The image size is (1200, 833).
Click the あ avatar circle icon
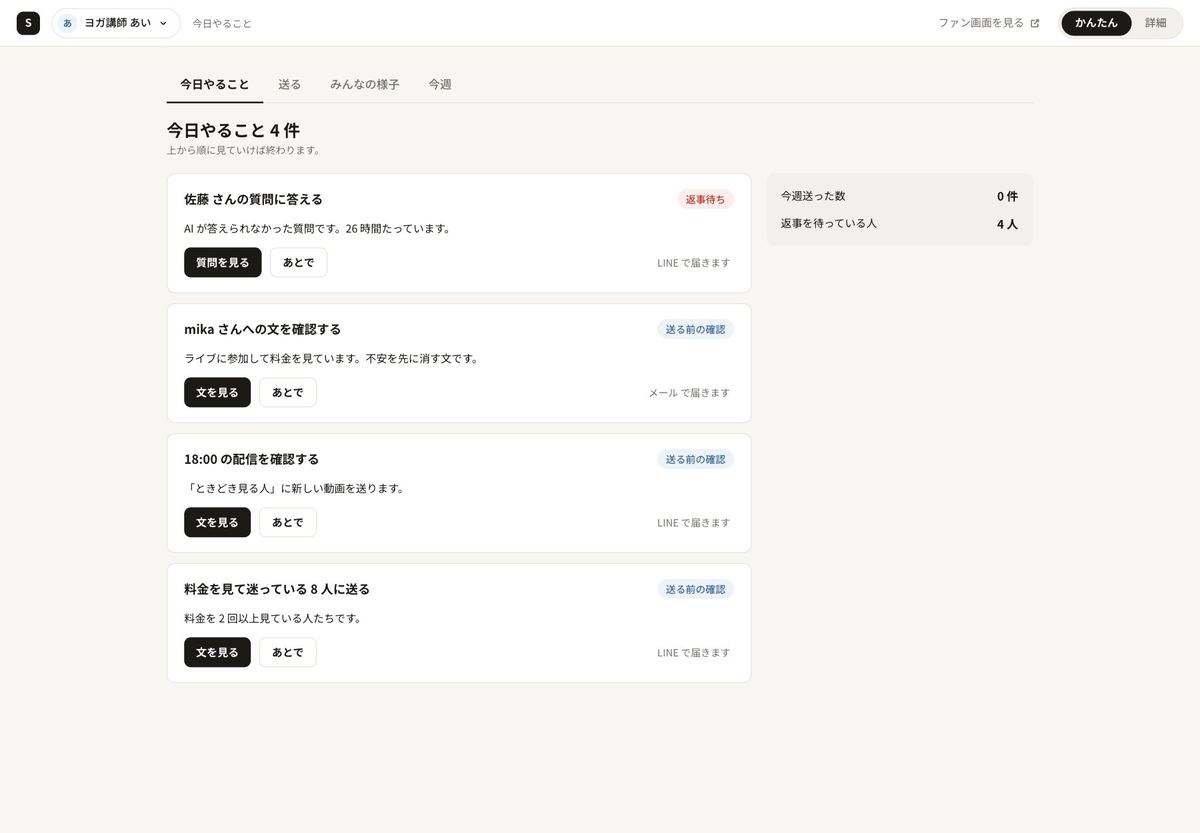point(67,23)
